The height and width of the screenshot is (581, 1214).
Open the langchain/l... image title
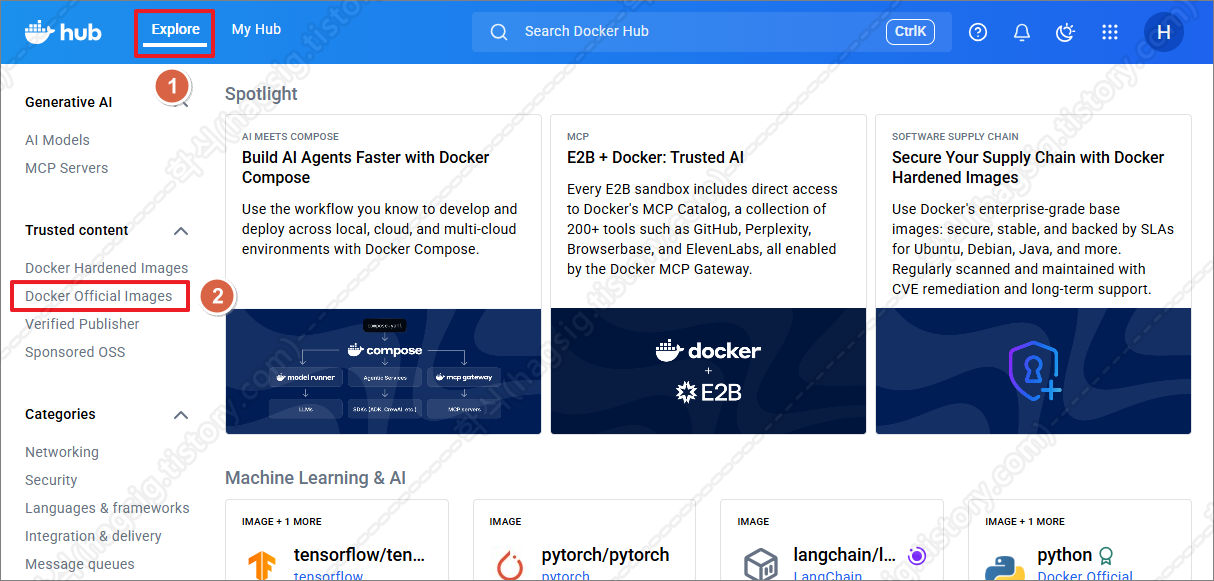pos(846,555)
